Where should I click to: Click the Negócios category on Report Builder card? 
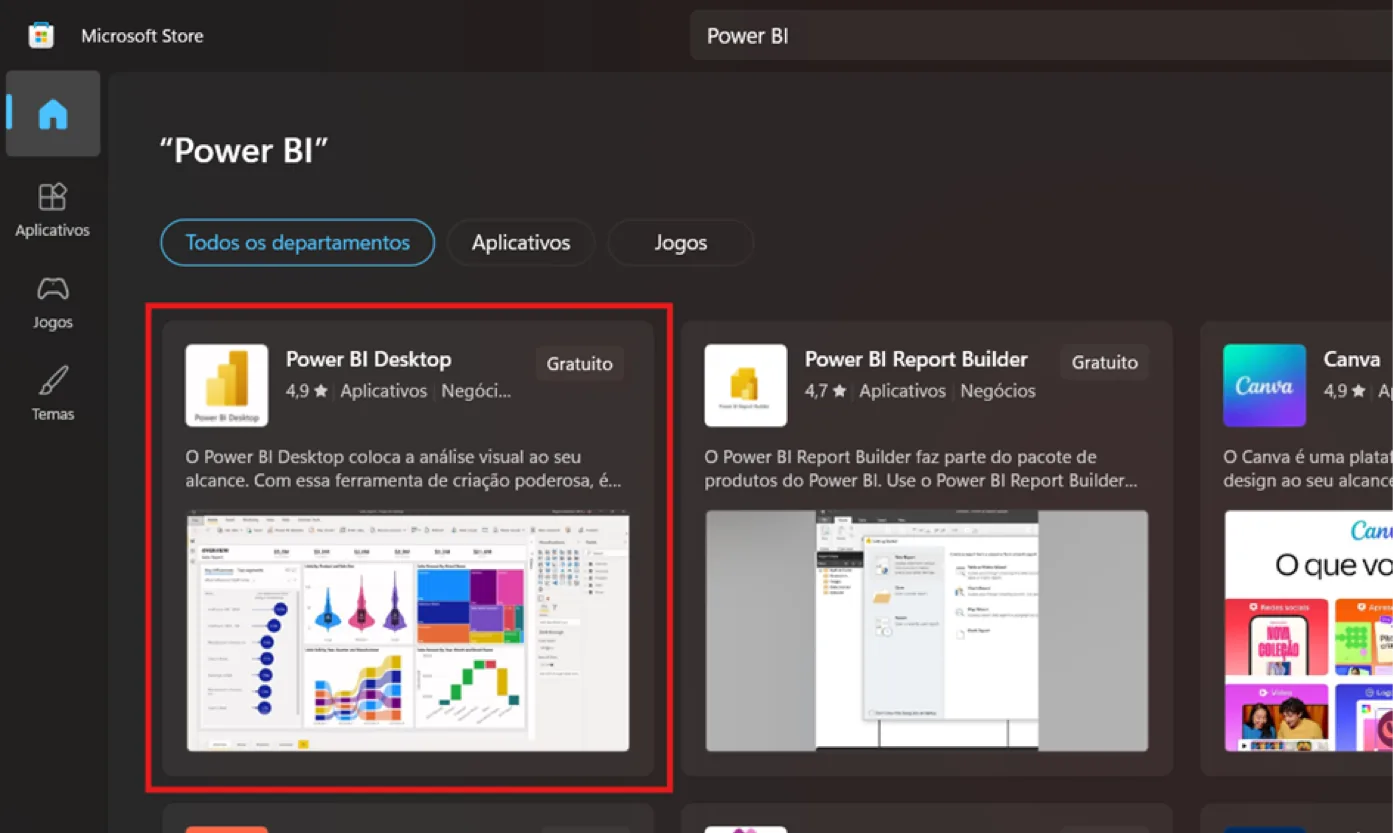point(998,392)
